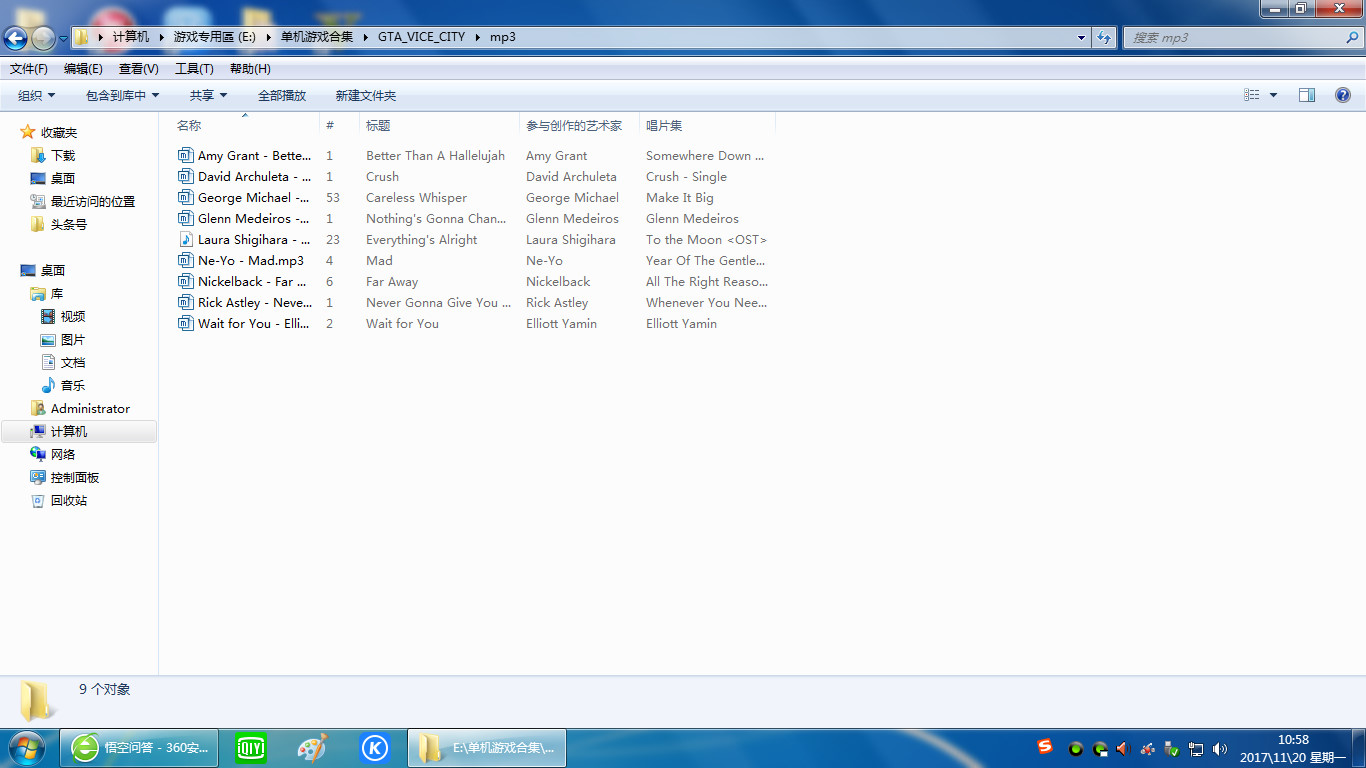Image resolution: width=1366 pixels, height=768 pixels.
Task: Select the David Archuleta mp3 file icon
Action: pos(185,176)
